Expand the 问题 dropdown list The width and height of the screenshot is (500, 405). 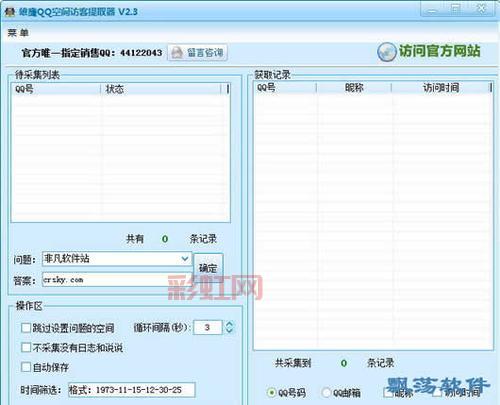(x=185, y=259)
